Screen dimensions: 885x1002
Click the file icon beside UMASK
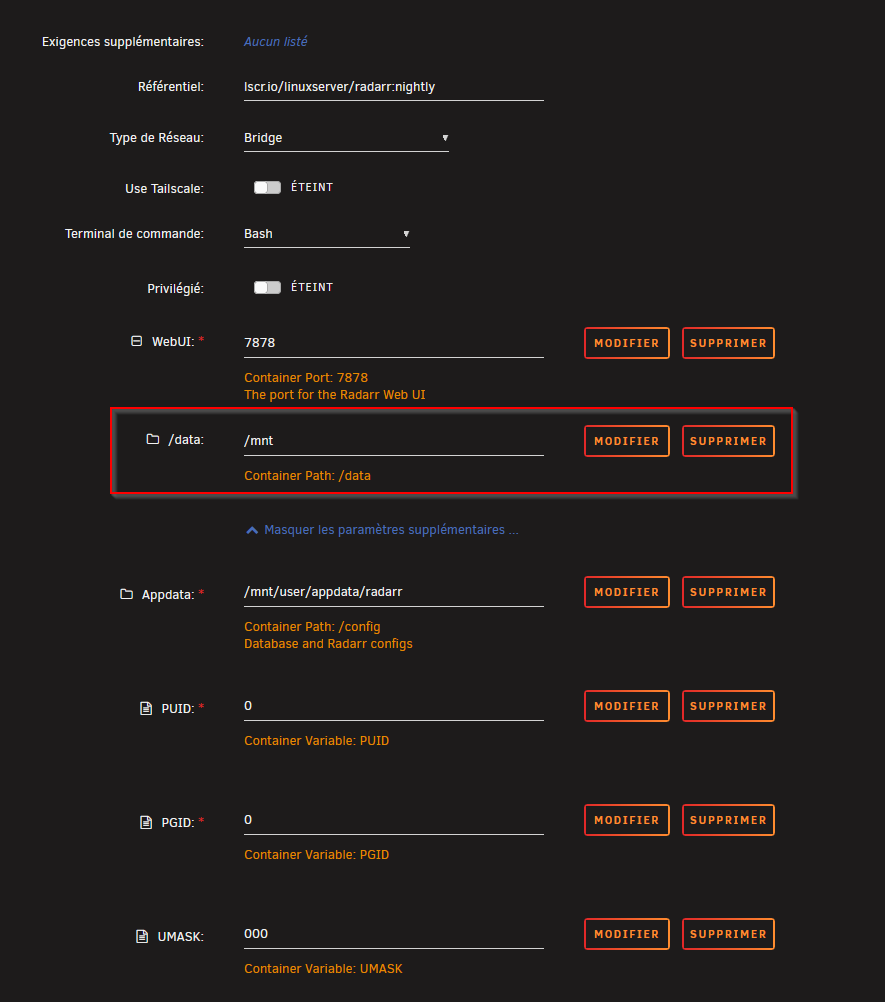click(142, 936)
